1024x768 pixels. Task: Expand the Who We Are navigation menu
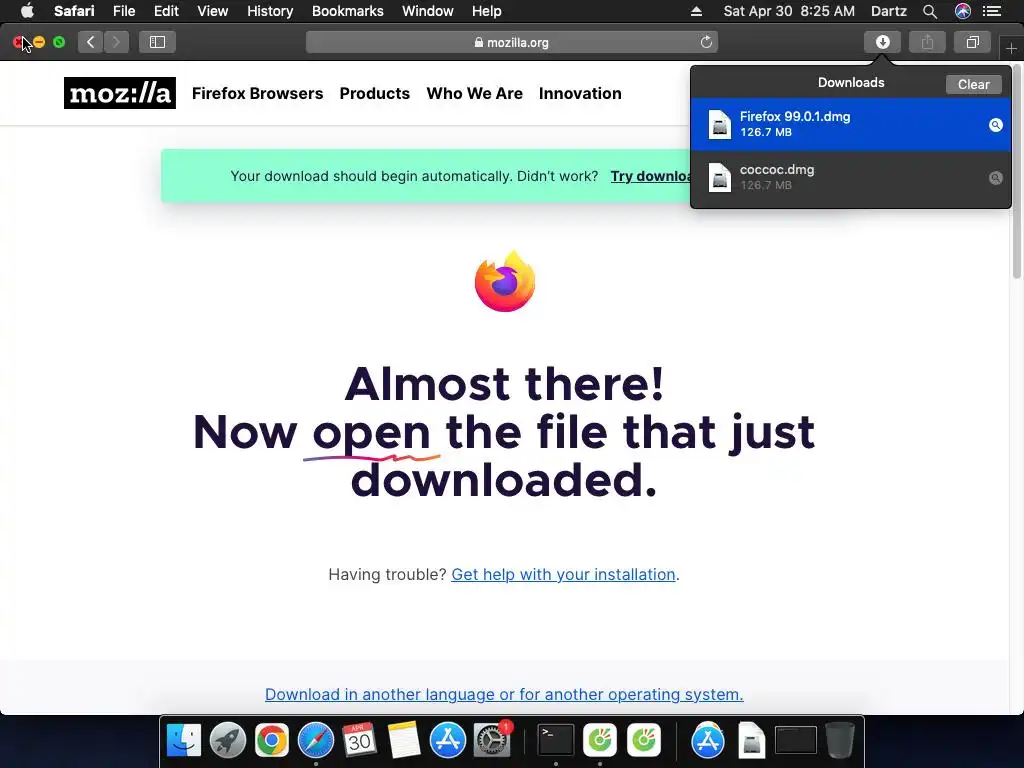coord(474,93)
